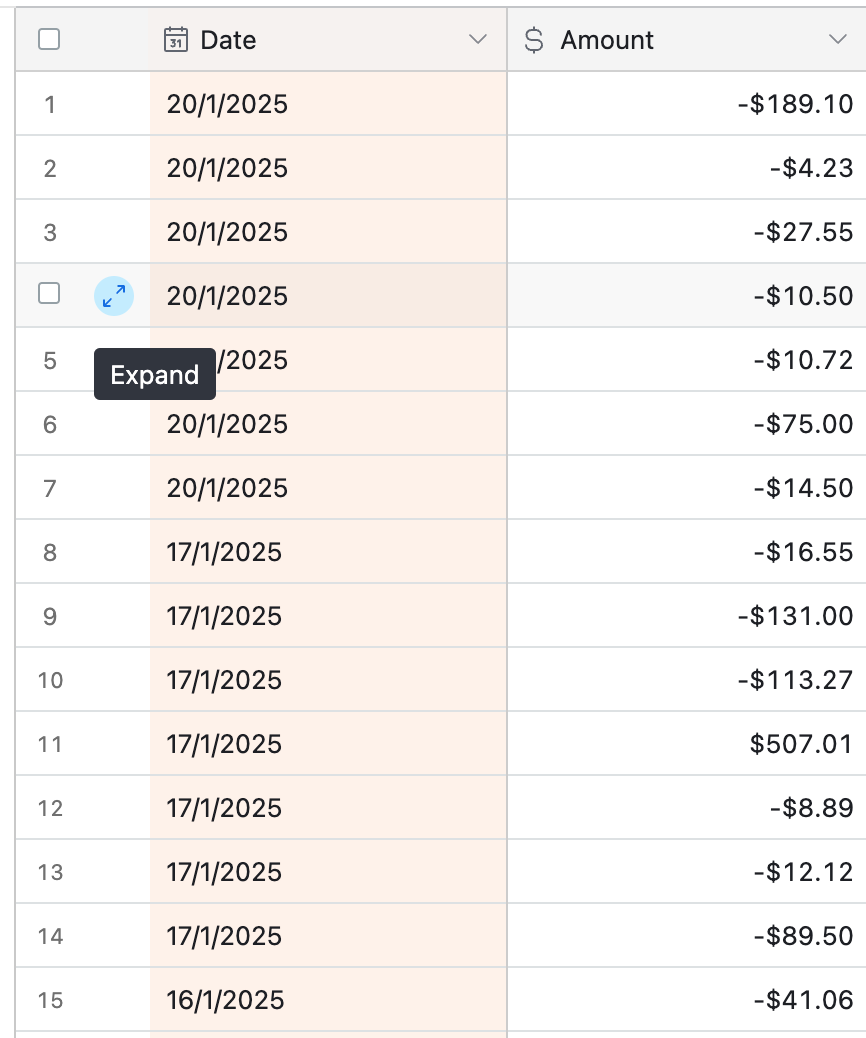
Task: Click row number 12
Action: pyautogui.click(x=50, y=808)
